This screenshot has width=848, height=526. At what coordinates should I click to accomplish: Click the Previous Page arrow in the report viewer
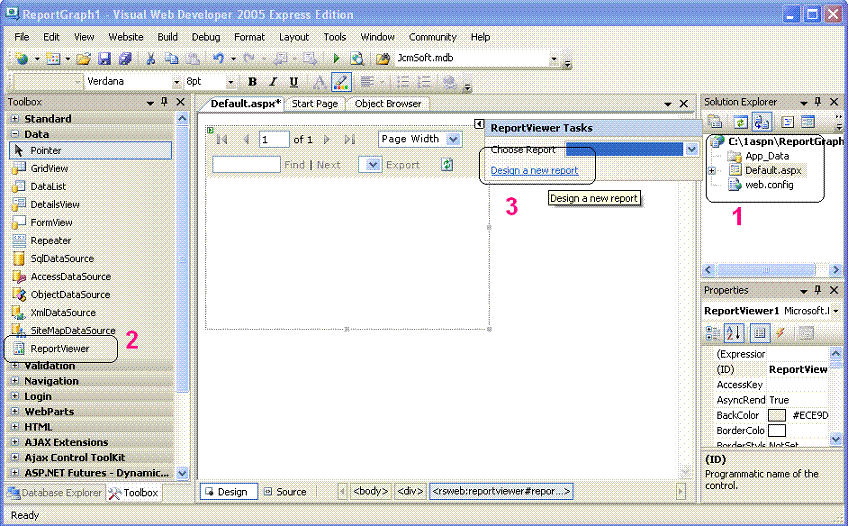(x=246, y=139)
